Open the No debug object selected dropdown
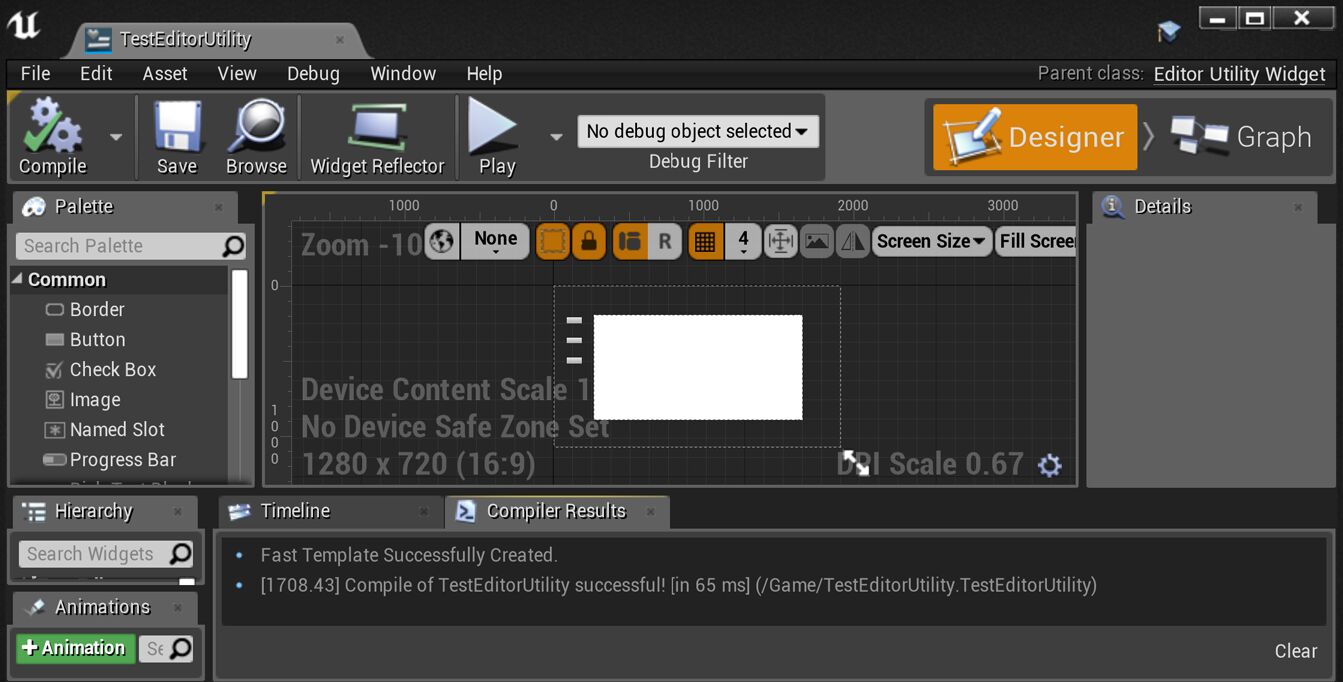The height and width of the screenshot is (682, 1343). click(x=697, y=130)
